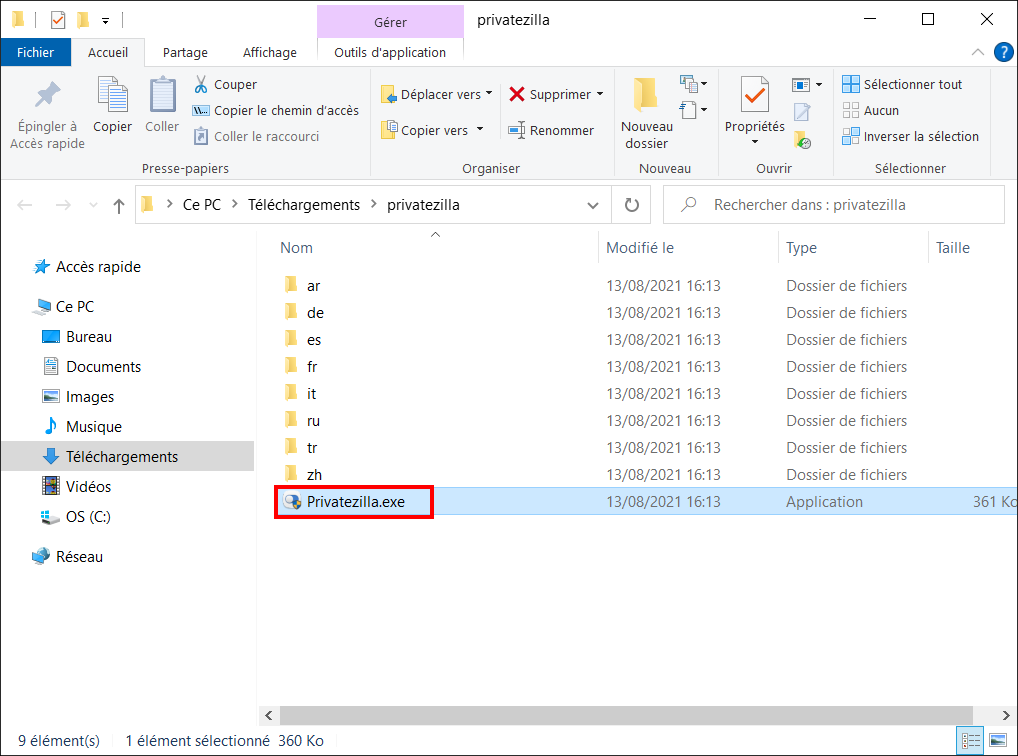Open the Partage ribbon tab

coord(185,53)
